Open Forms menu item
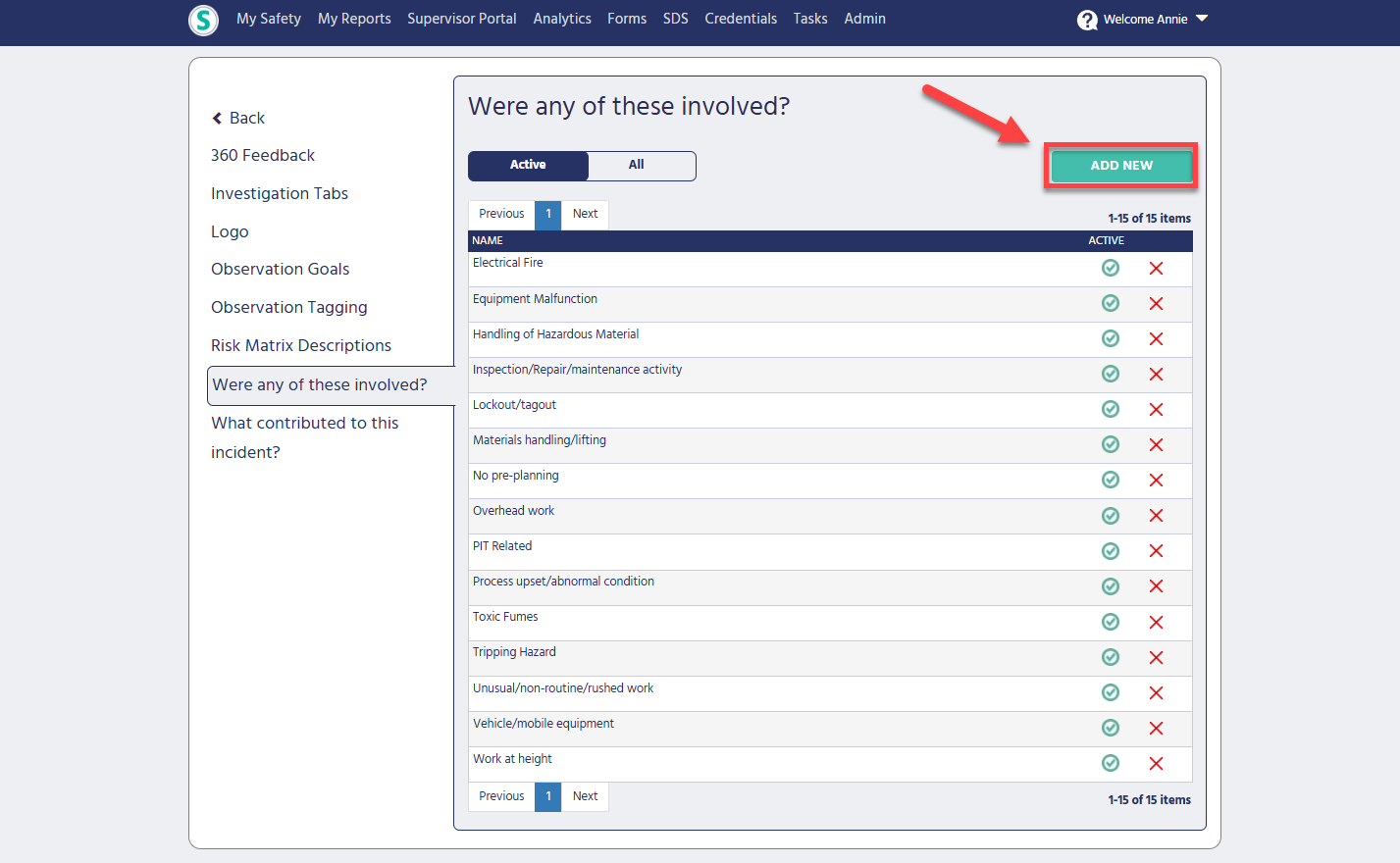 [x=627, y=19]
